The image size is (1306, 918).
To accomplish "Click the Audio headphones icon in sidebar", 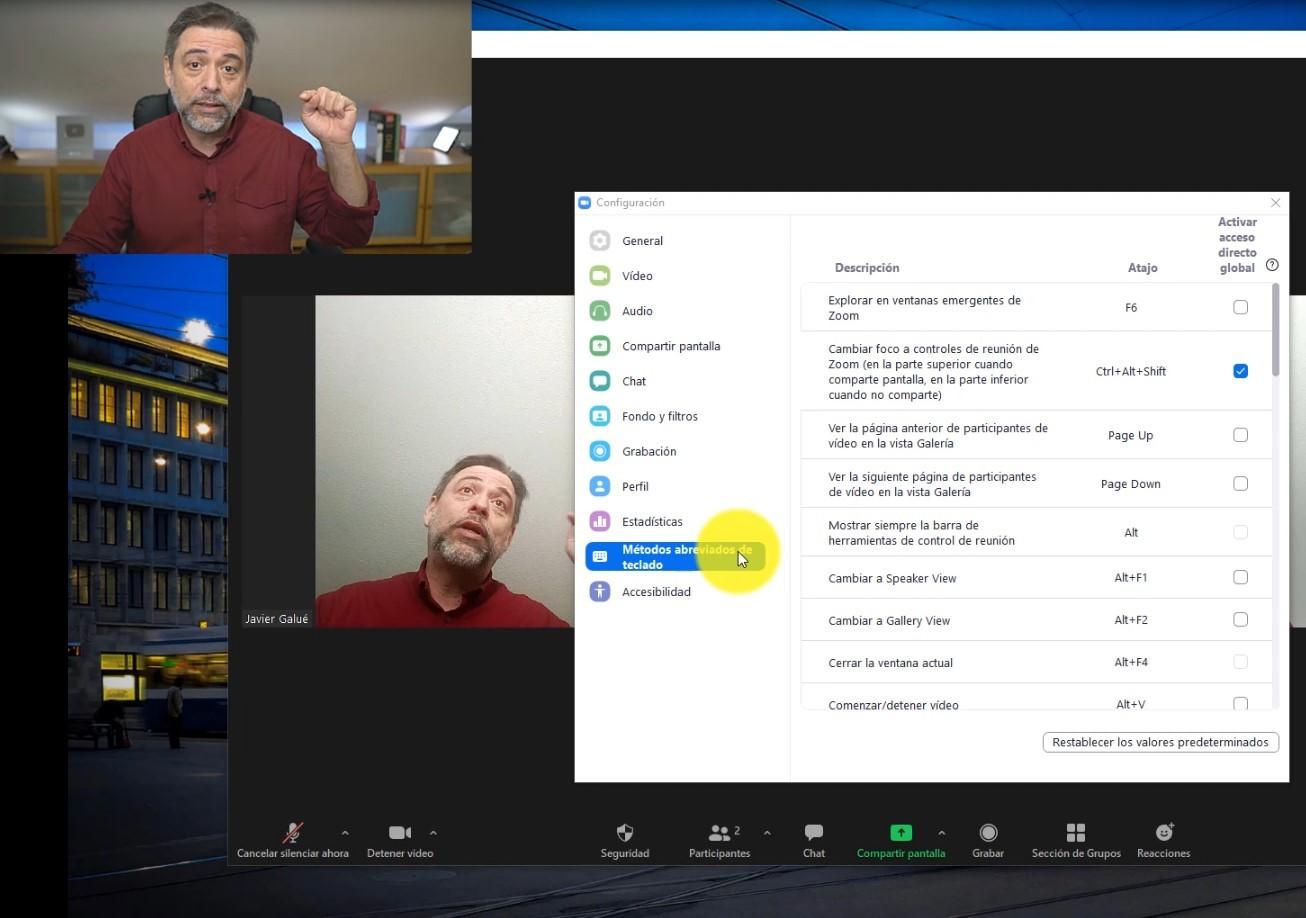I will click(x=600, y=311).
